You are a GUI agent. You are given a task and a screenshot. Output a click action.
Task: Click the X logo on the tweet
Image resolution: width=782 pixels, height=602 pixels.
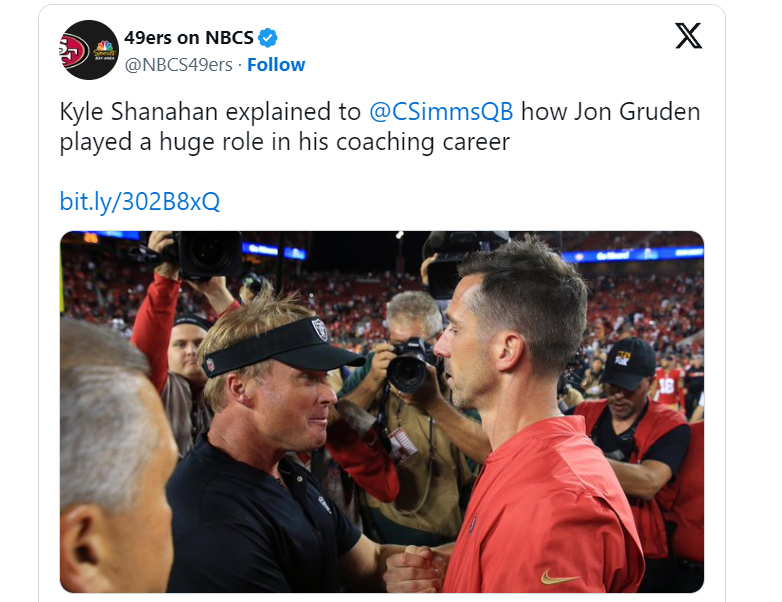(688, 35)
